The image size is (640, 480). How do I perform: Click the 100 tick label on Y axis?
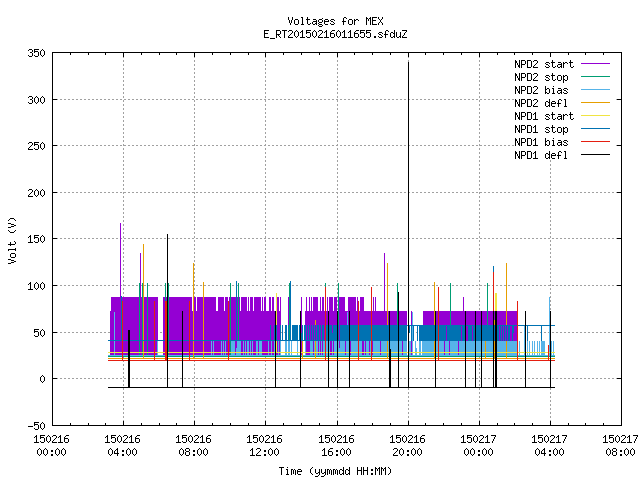click(36, 286)
